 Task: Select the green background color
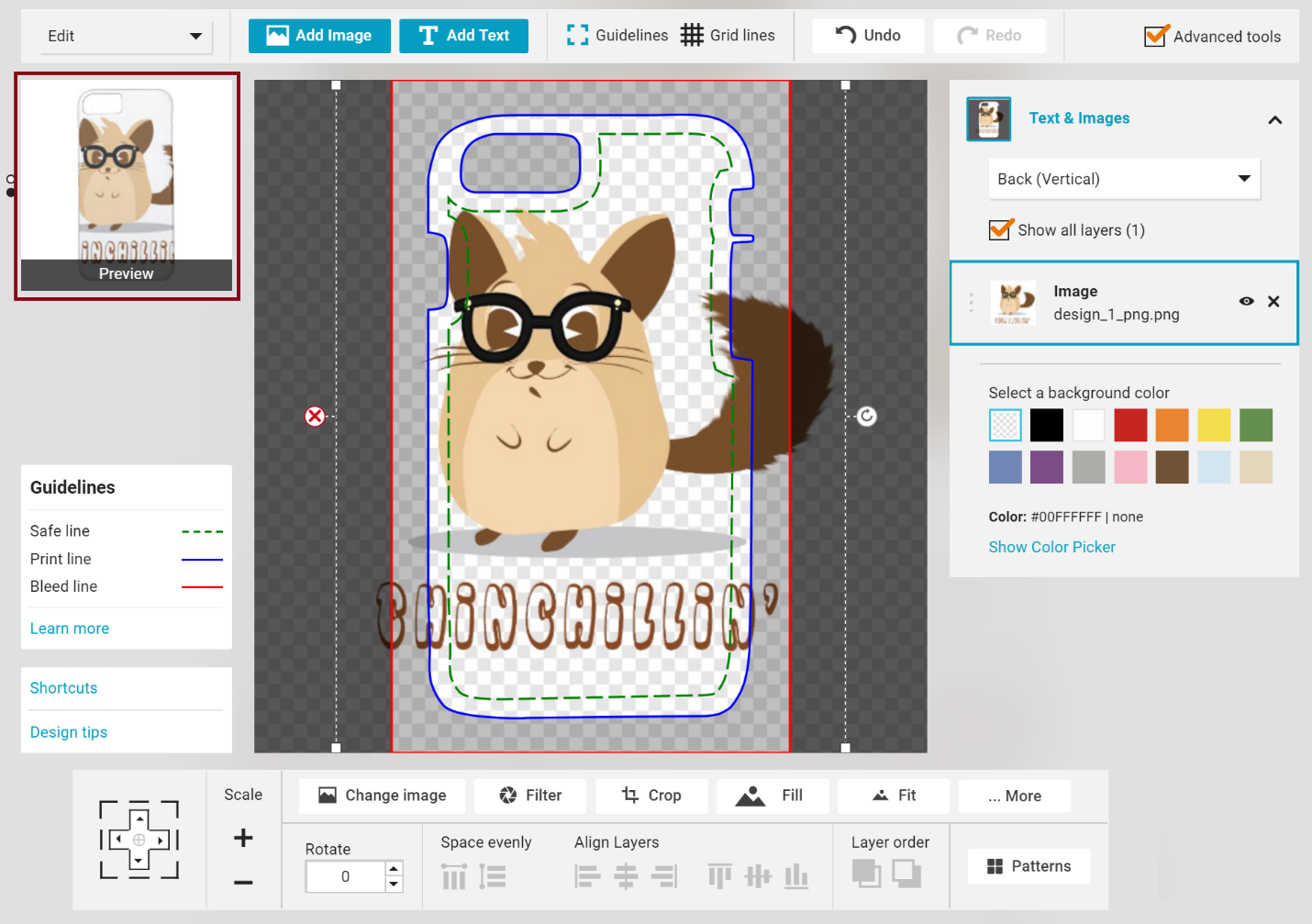click(x=1256, y=425)
